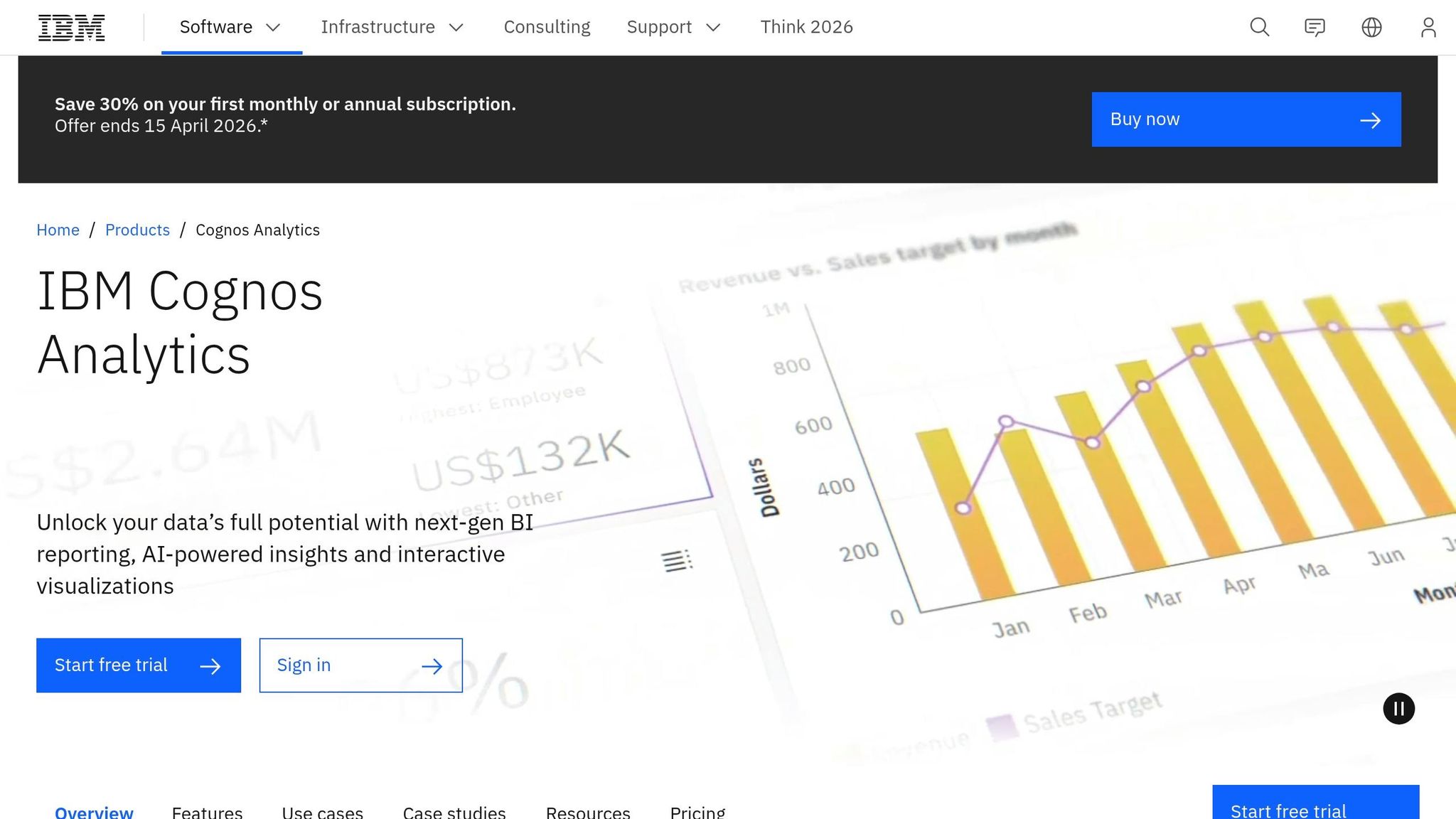Image resolution: width=1456 pixels, height=819 pixels.
Task: Switch to the Features tab
Action: [207, 811]
